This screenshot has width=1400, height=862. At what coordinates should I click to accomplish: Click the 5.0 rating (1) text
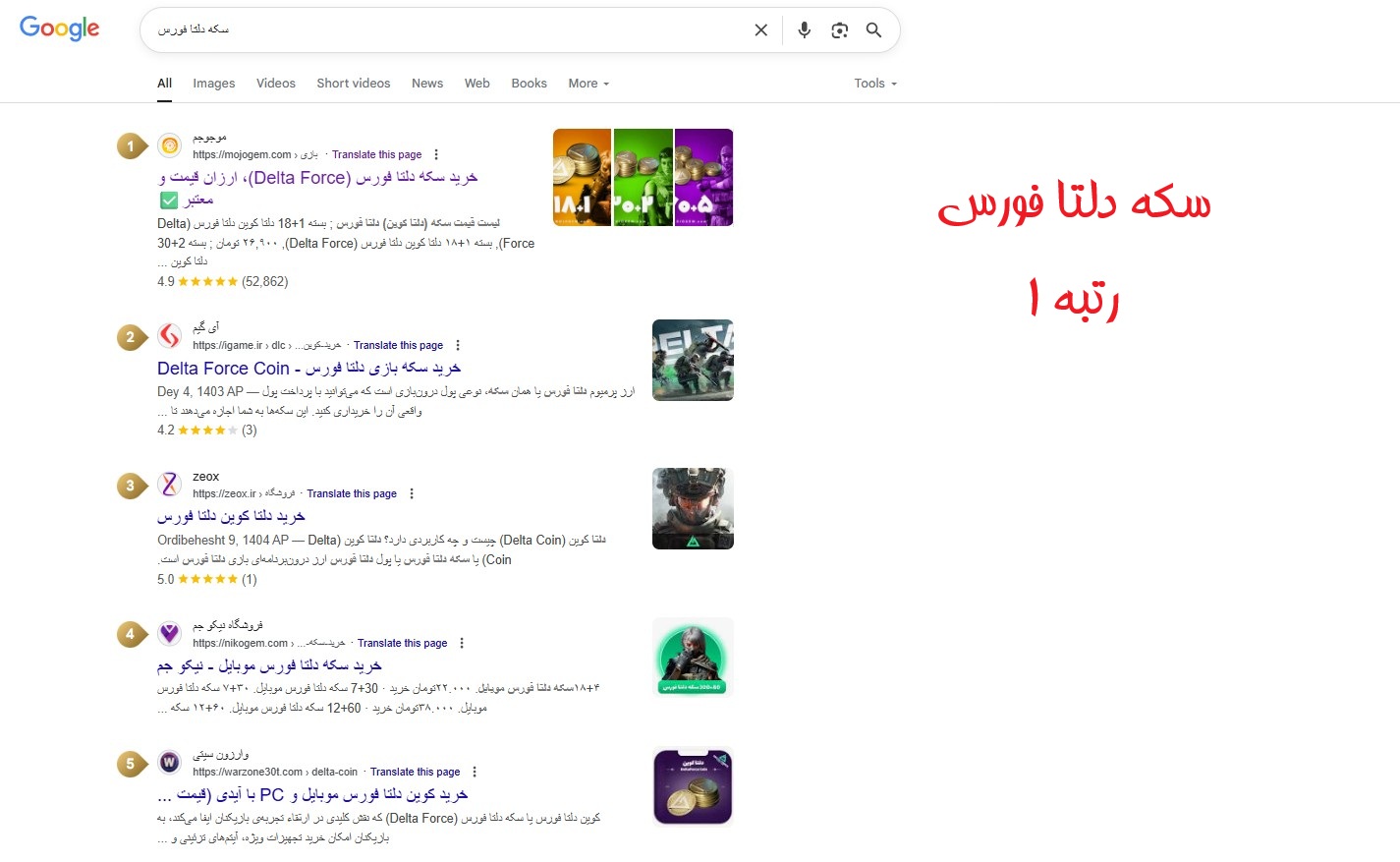[x=207, y=579]
